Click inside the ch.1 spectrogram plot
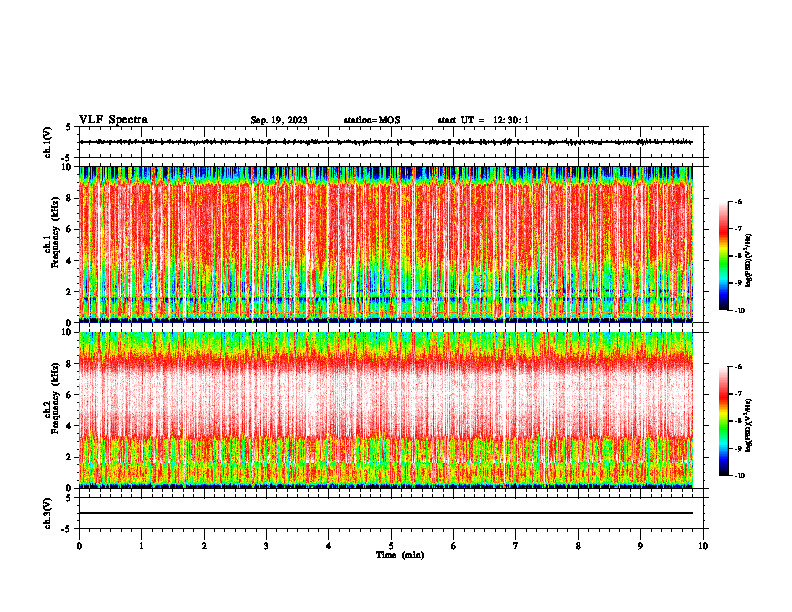792x612 pixels. tap(385, 244)
